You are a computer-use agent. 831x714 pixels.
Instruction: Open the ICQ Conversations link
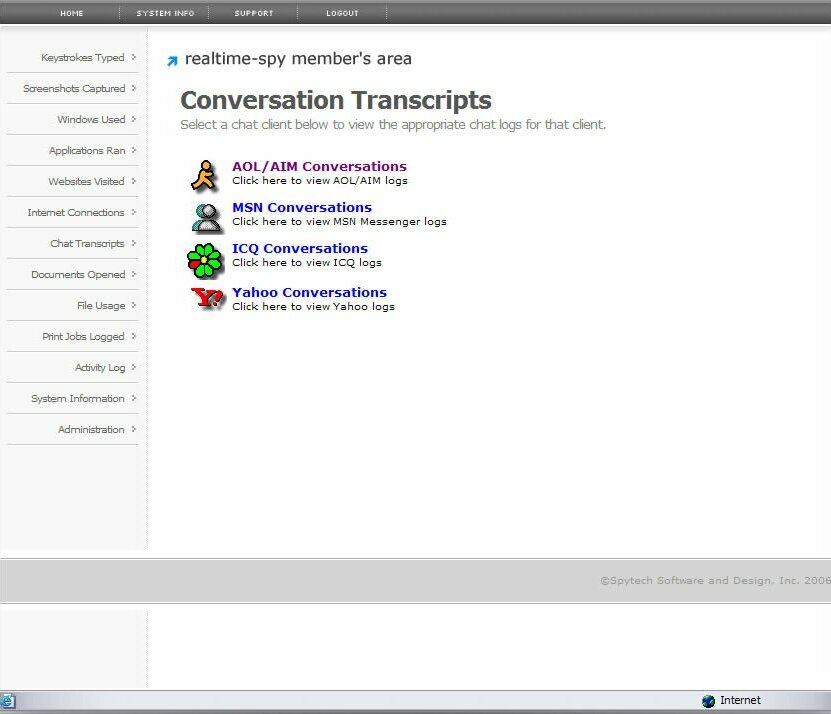pos(300,248)
